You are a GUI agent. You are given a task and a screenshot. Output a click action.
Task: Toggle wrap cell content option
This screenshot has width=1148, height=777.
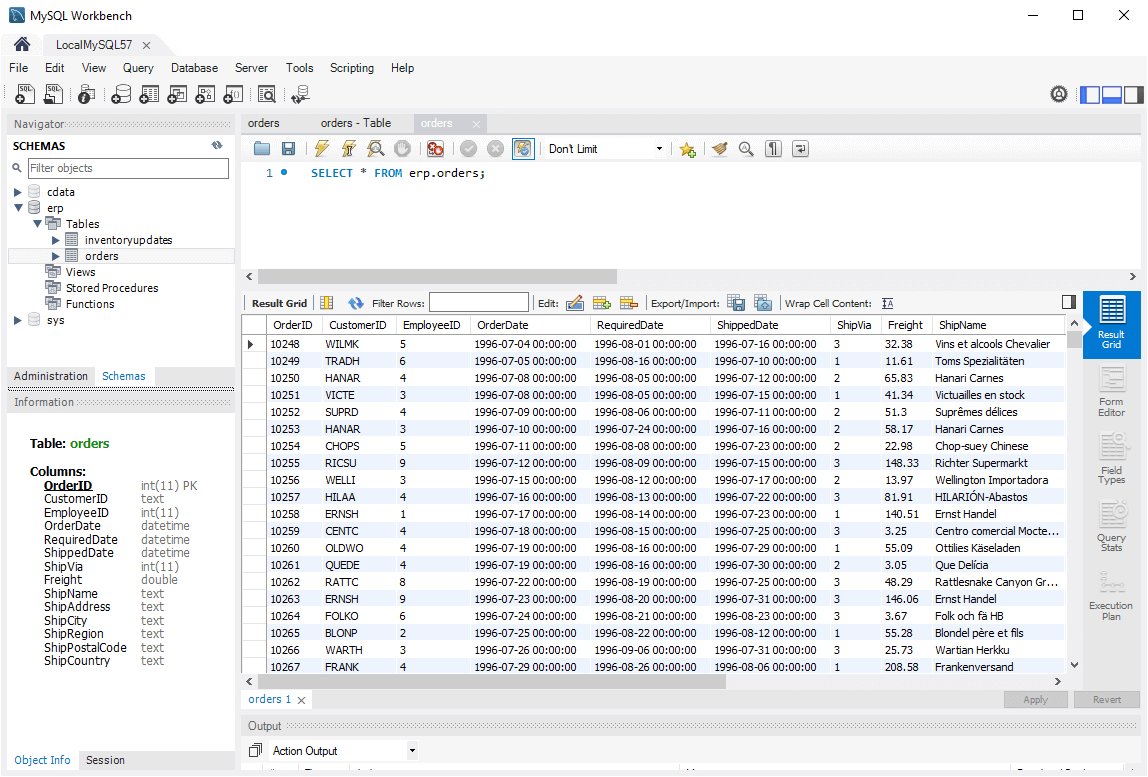[x=887, y=303]
